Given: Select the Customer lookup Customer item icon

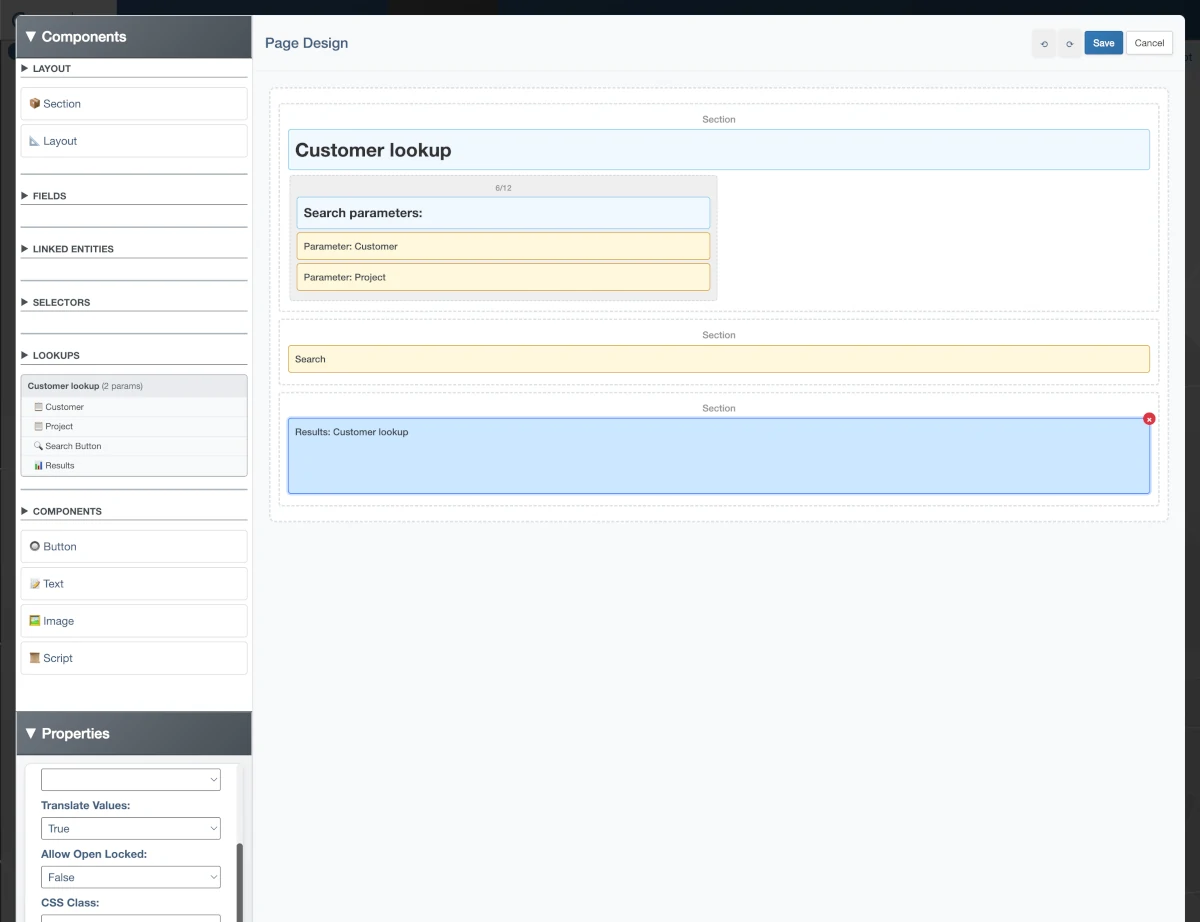Looking at the screenshot, I should pos(37,407).
